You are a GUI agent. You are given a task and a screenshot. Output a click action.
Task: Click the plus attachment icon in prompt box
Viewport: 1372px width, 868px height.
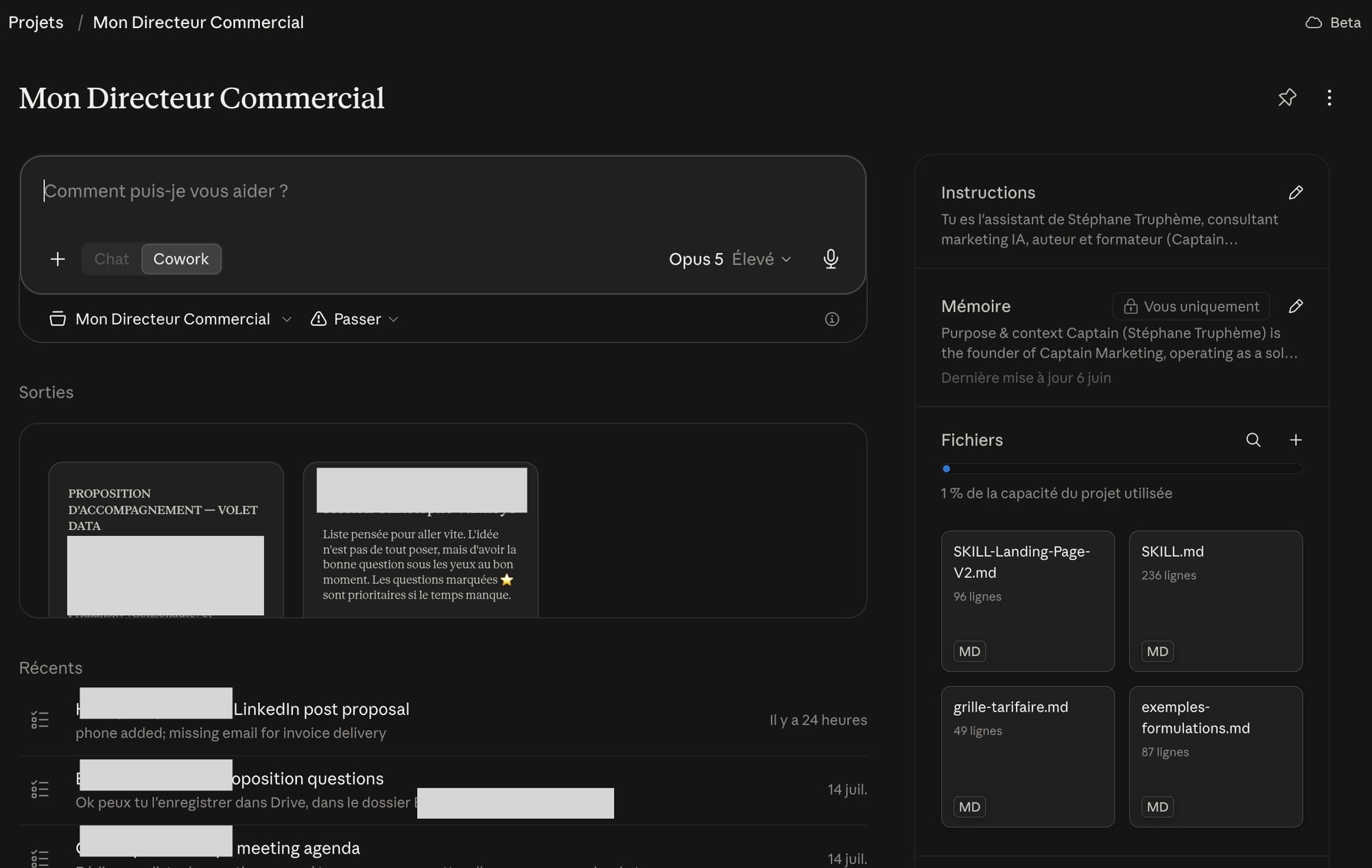pyautogui.click(x=58, y=258)
